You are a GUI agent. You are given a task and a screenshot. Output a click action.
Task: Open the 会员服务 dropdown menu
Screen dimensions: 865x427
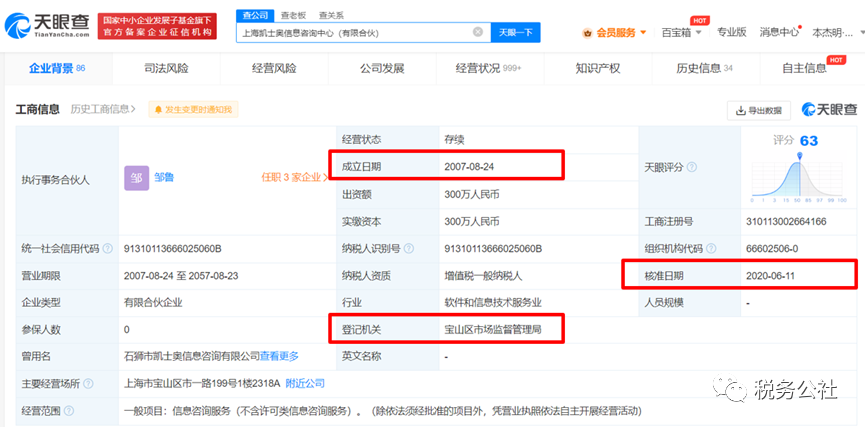[x=615, y=33]
